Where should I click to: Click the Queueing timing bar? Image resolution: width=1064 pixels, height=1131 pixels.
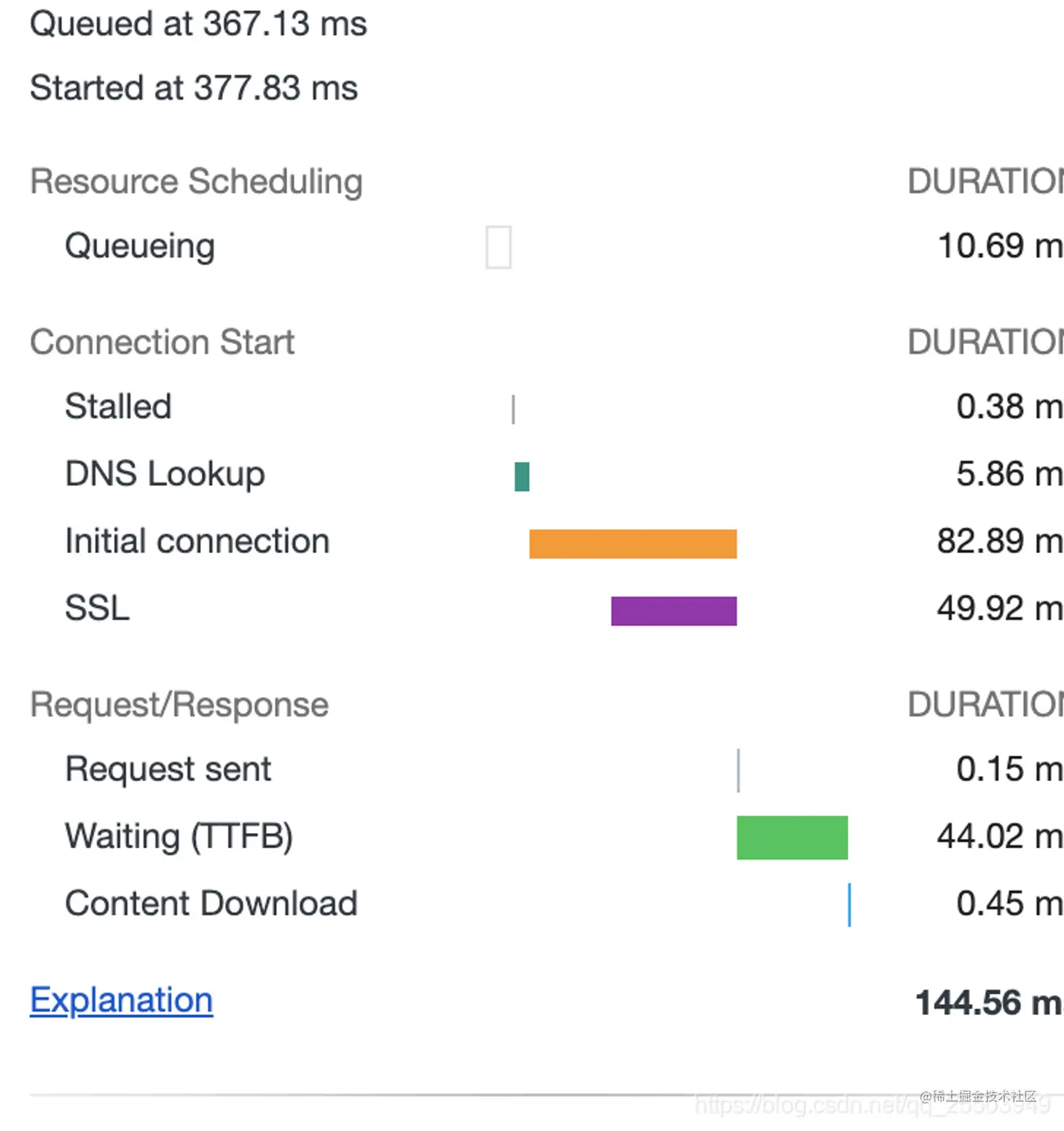click(498, 247)
